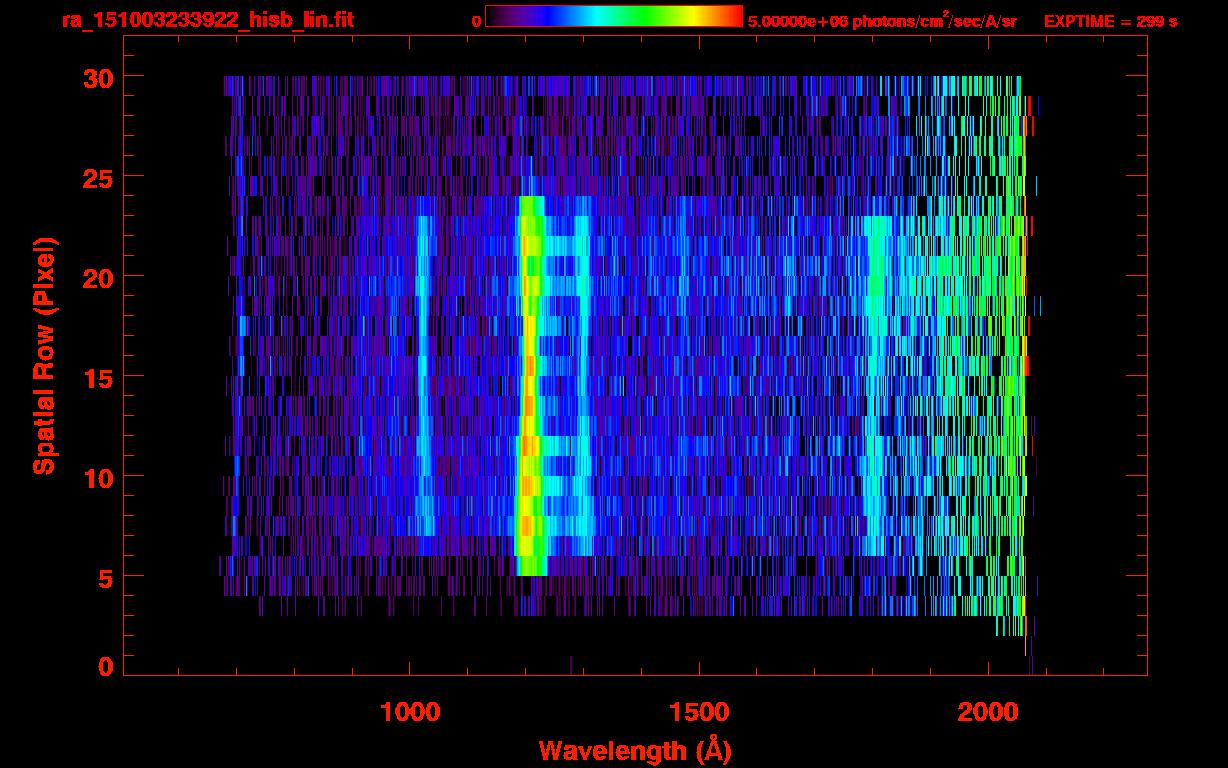
Task: Click the rainbow color scale bar
Action: [613, 16]
